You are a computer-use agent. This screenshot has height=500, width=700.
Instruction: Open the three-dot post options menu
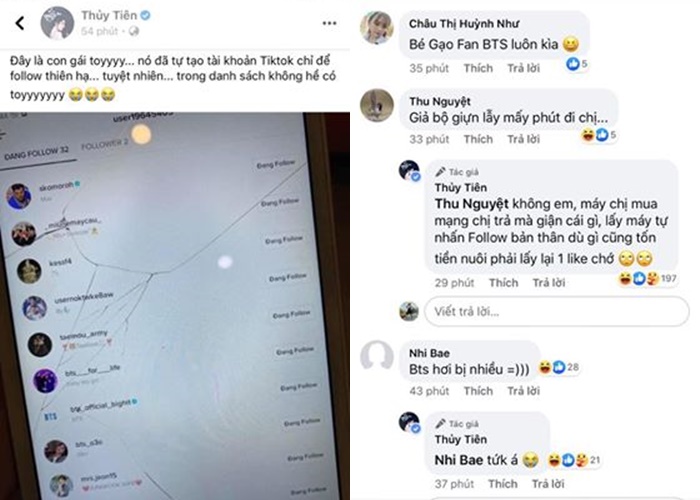(x=329, y=23)
